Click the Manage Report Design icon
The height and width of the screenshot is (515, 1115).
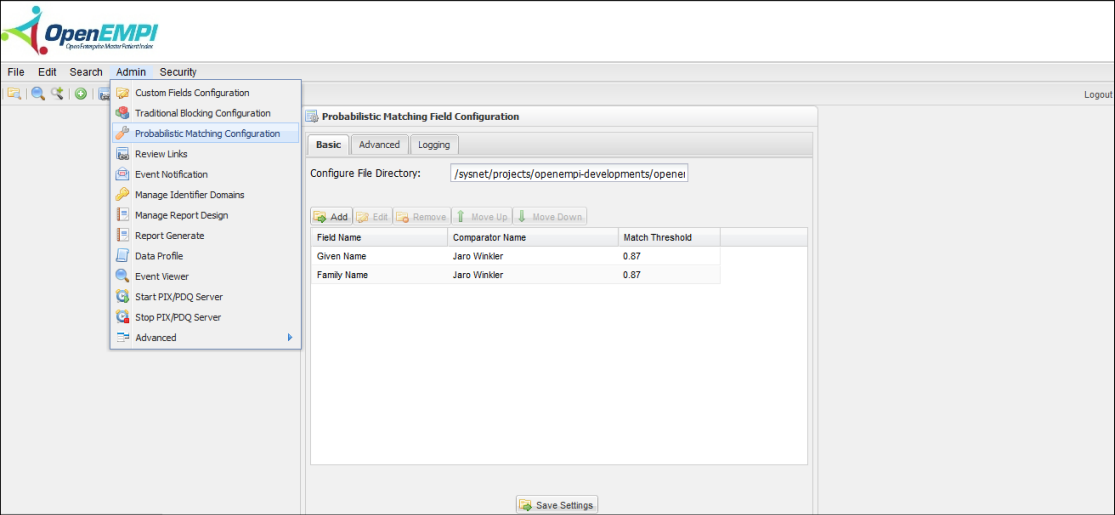(122, 215)
